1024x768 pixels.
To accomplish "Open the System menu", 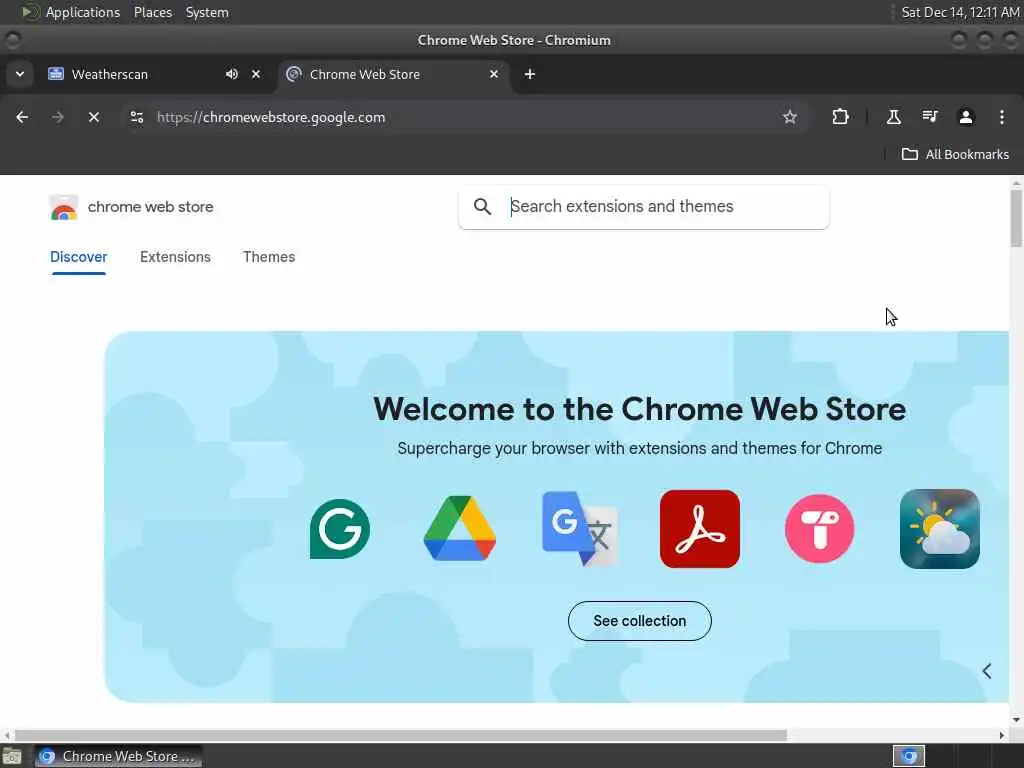I will [207, 12].
